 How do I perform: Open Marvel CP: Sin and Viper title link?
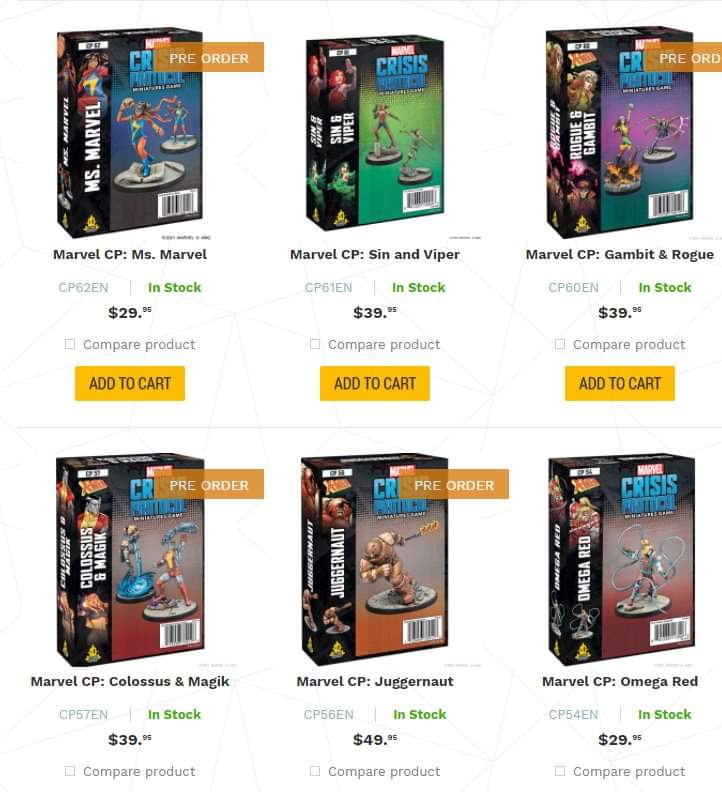pyautogui.click(x=375, y=255)
